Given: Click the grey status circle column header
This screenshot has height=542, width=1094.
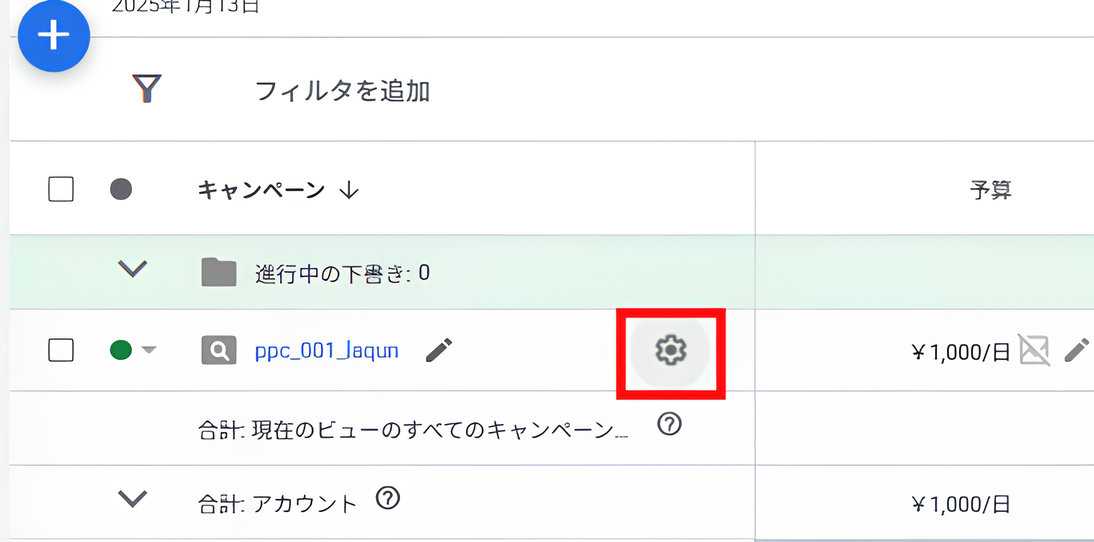Looking at the screenshot, I should click(x=121, y=189).
